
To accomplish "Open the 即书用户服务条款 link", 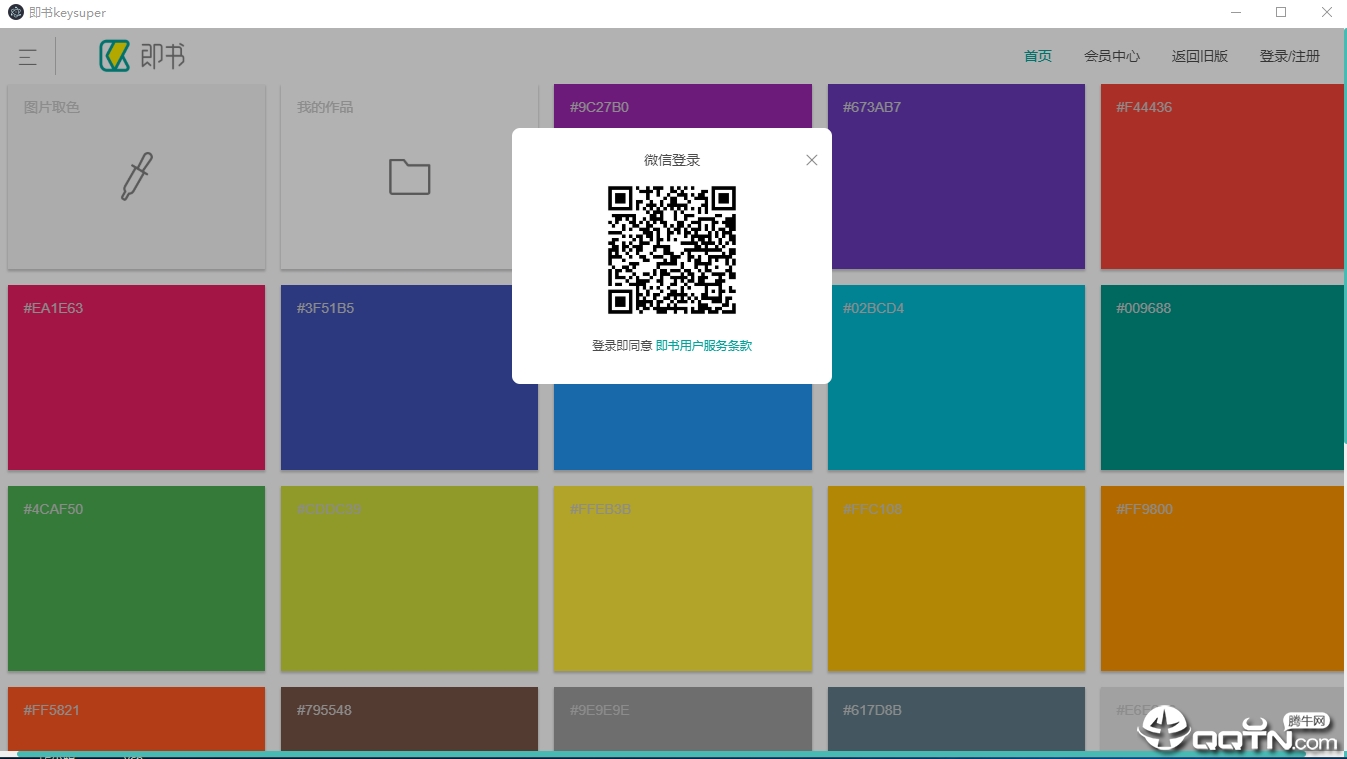I will [x=703, y=346].
